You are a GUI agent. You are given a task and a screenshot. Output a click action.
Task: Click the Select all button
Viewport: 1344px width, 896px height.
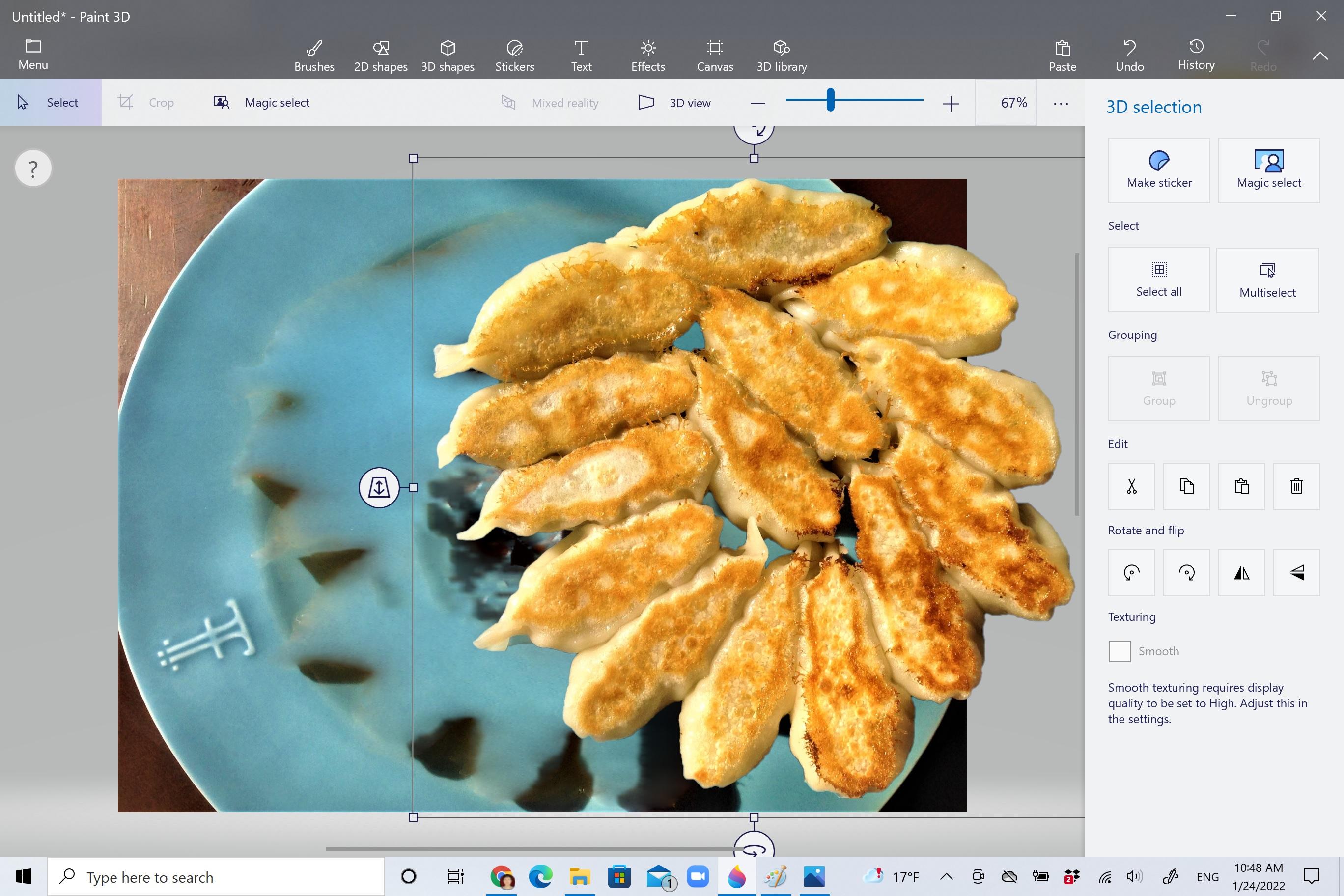pyautogui.click(x=1158, y=280)
